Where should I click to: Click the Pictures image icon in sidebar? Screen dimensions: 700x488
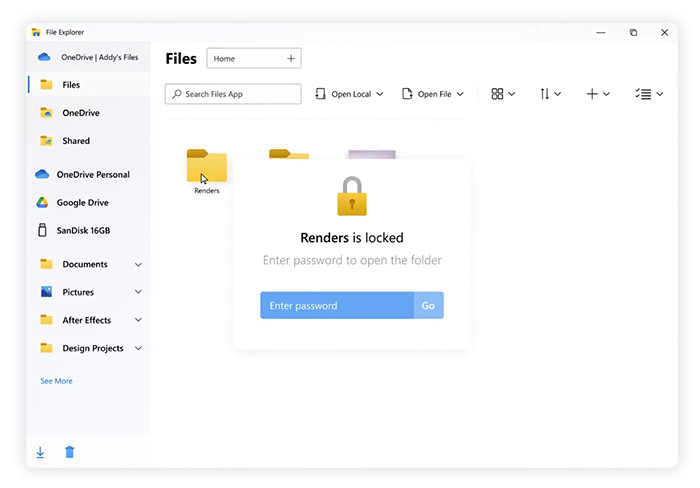(x=46, y=292)
